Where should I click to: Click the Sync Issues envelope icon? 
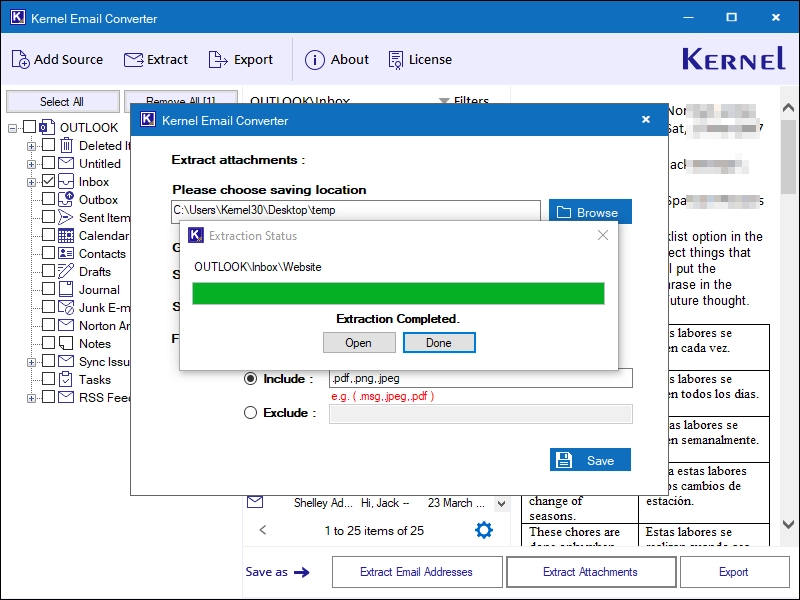click(x=66, y=361)
